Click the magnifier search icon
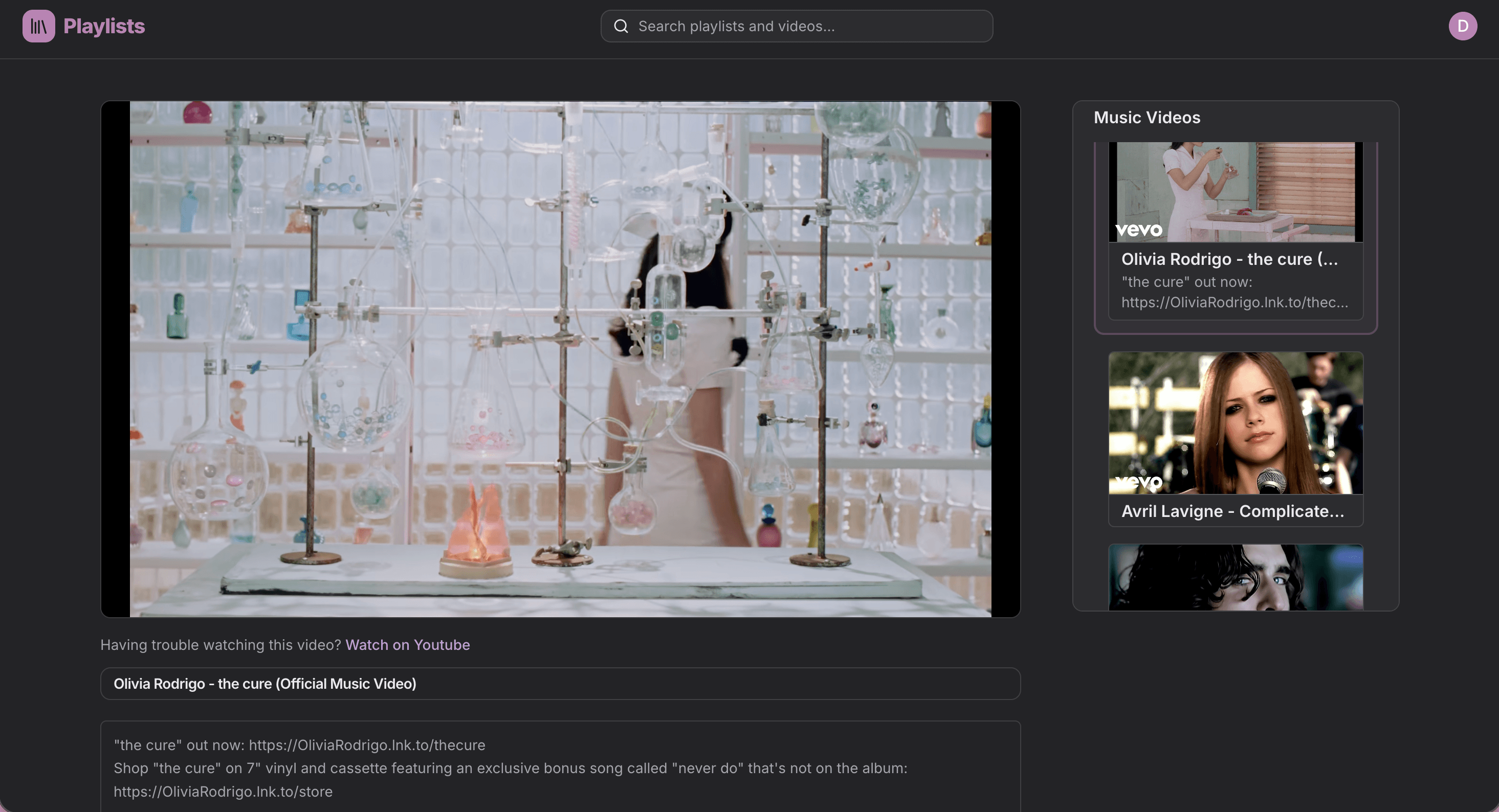Viewport: 1499px width, 812px height. (621, 26)
